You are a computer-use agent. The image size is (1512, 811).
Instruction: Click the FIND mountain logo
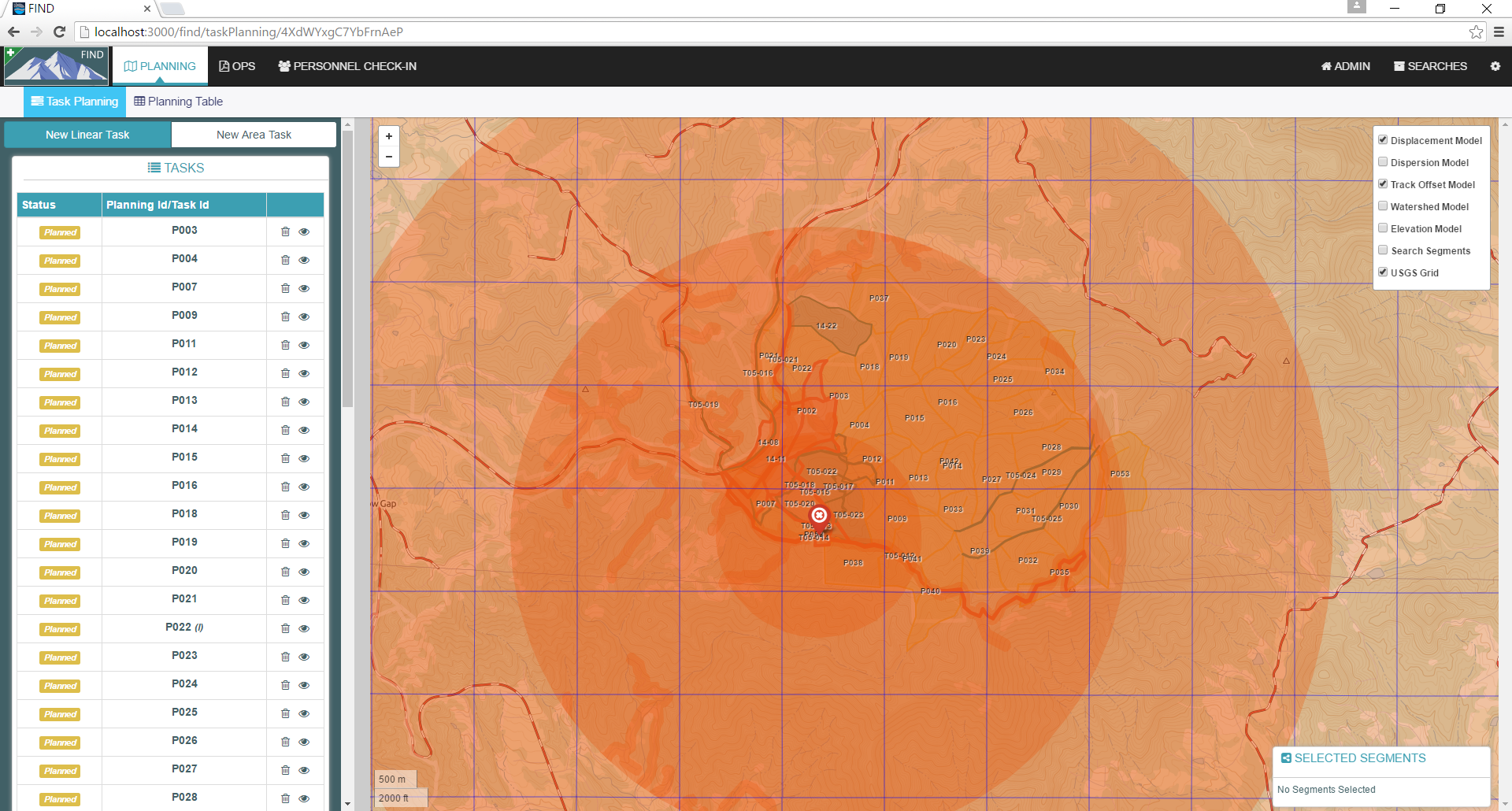point(56,66)
